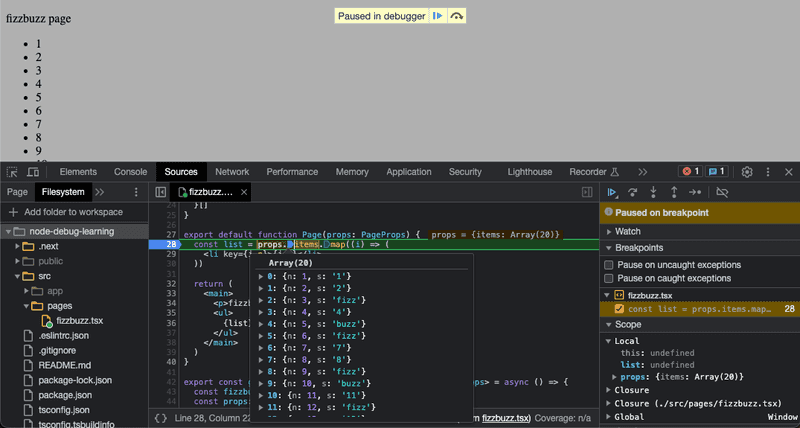Click the step over next function call icon

(x=633, y=192)
